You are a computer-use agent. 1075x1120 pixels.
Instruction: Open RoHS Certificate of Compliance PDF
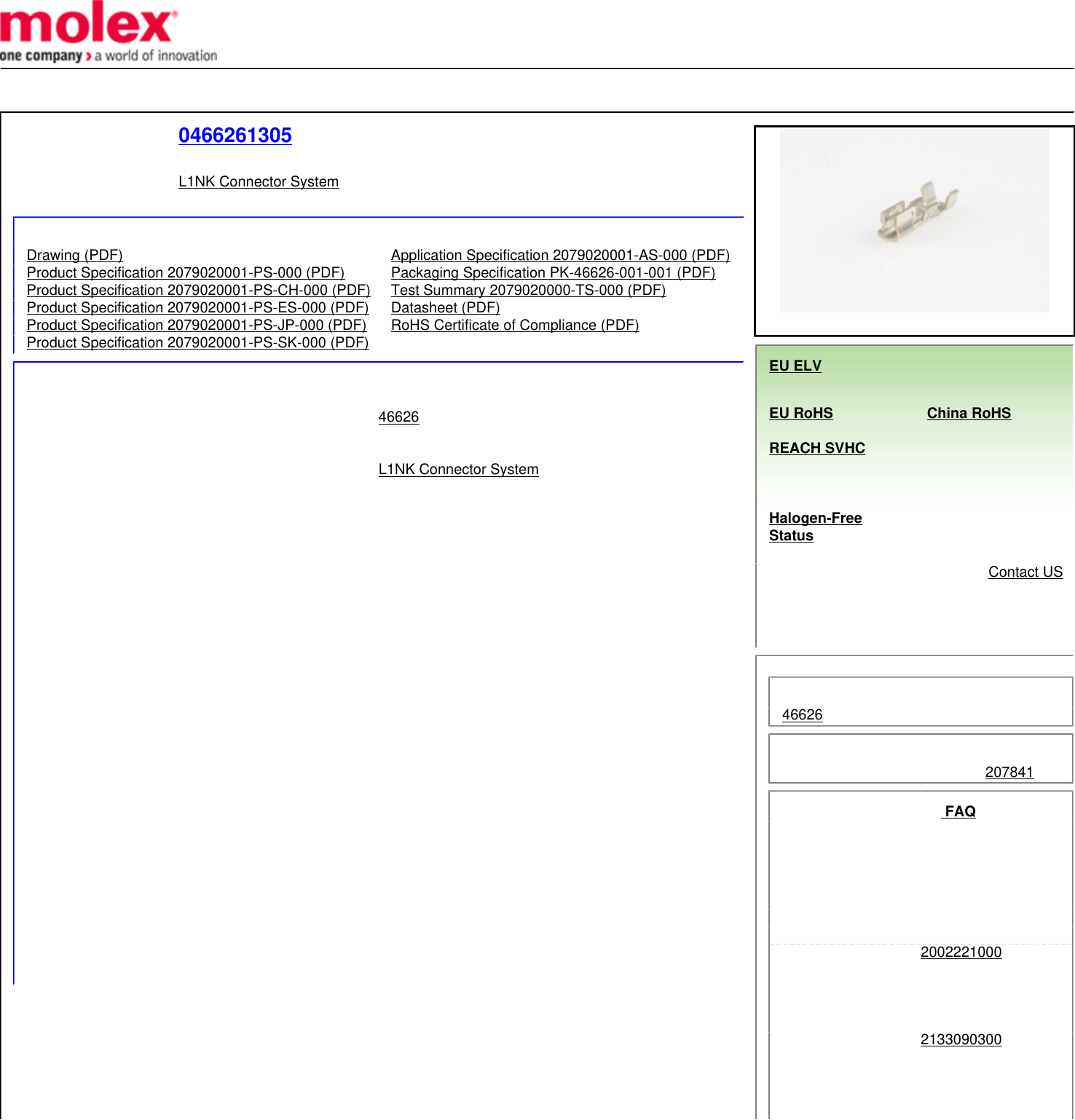(x=514, y=326)
